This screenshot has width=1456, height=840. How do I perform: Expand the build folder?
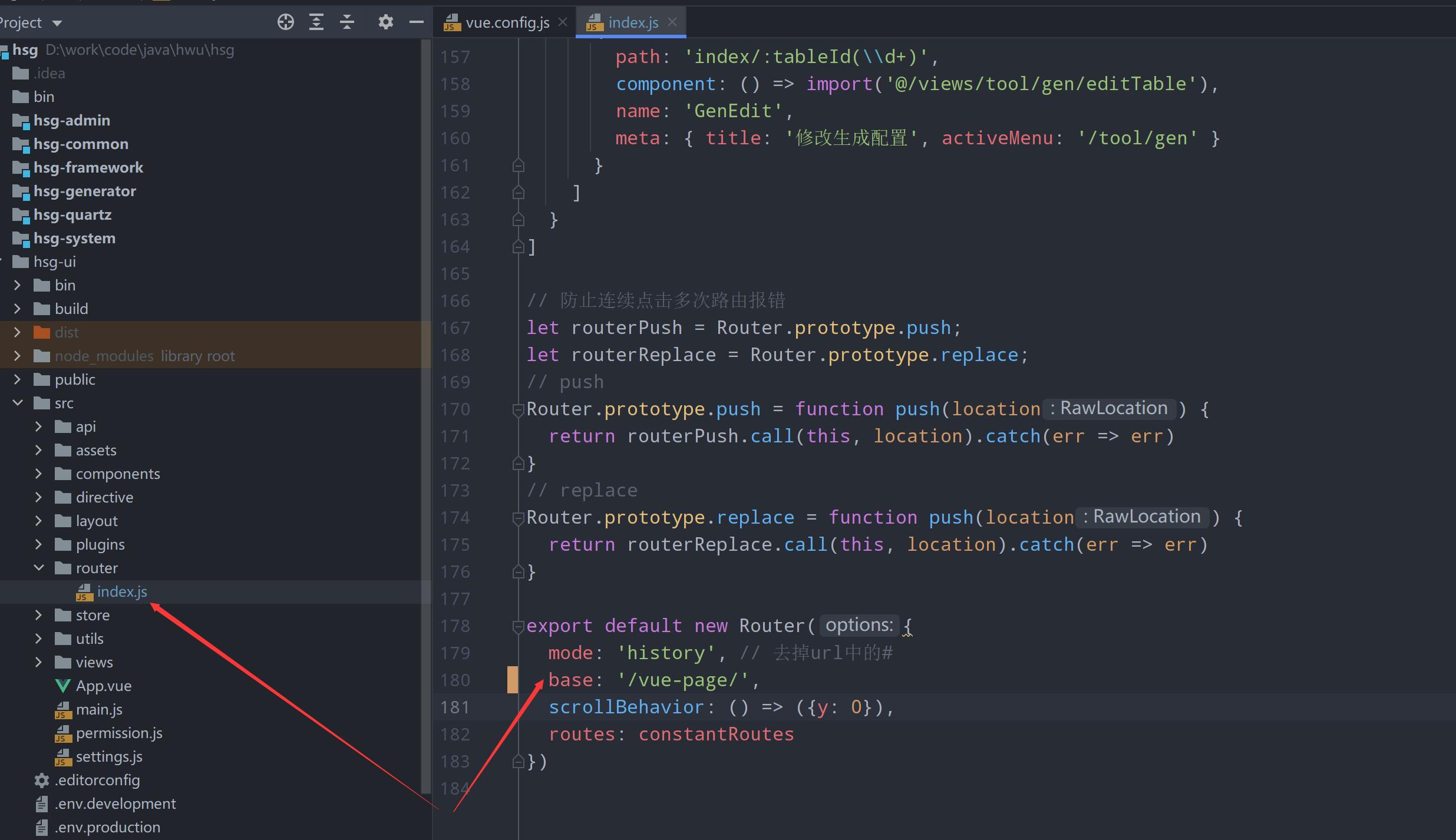pos(18,309)
